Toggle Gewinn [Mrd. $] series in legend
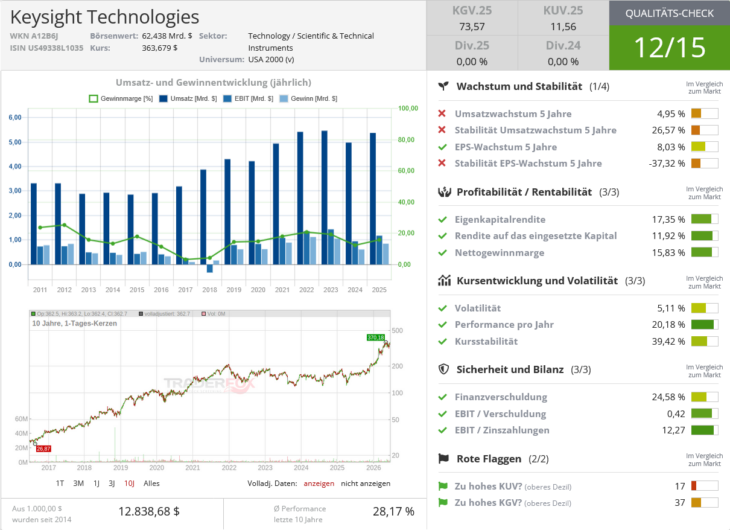The width and height of the screenshot is (730, 530). [308, 99]
